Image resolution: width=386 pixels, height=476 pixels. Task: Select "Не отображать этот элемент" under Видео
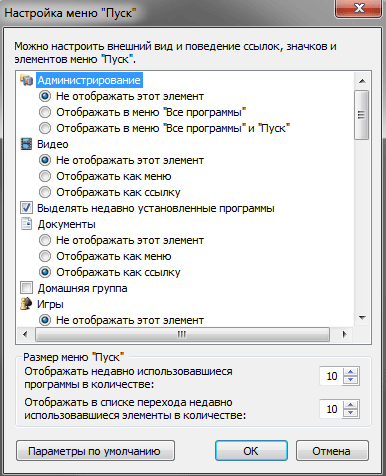tap(45, 160)
